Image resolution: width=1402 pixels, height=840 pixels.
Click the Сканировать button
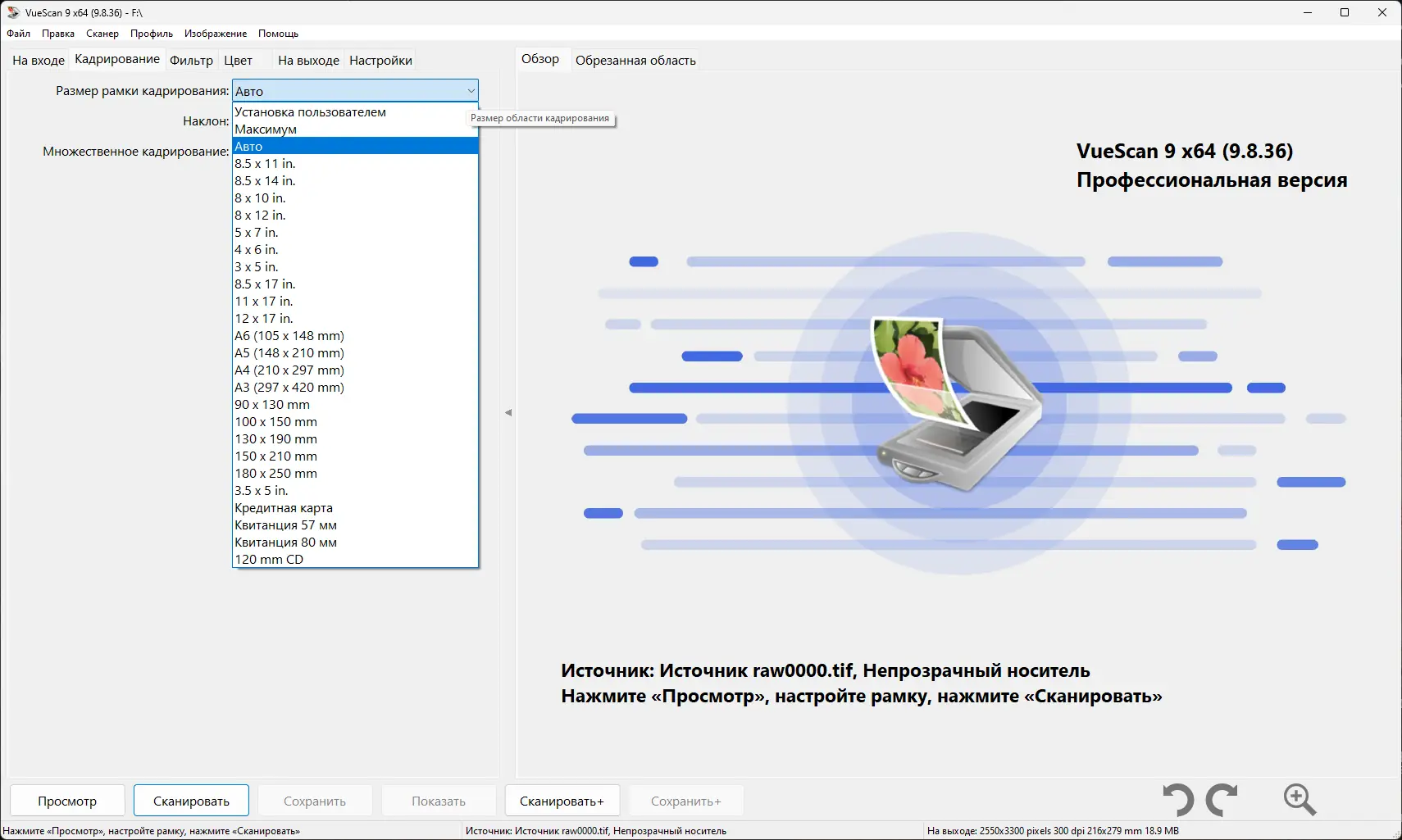pos(191,801)
